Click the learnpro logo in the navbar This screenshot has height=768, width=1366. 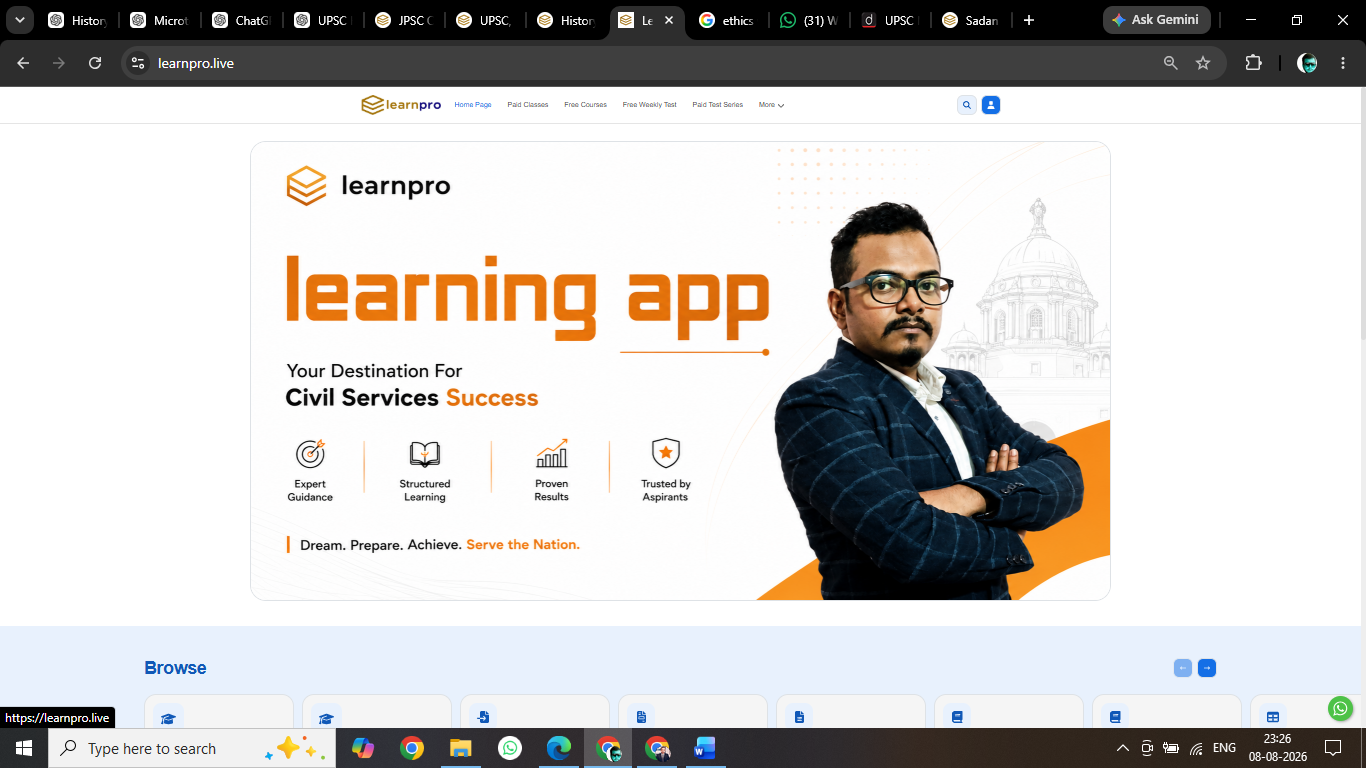[401, 105]
